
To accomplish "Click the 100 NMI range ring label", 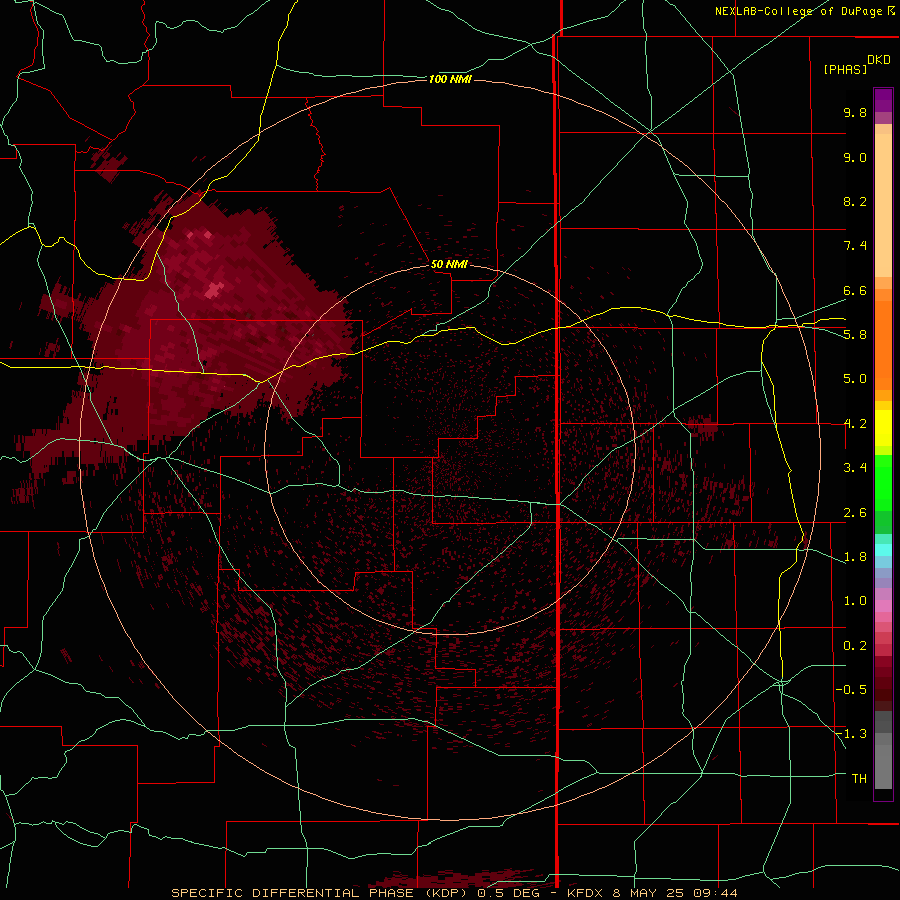I will pyautogui.click(x=450, y=79).
